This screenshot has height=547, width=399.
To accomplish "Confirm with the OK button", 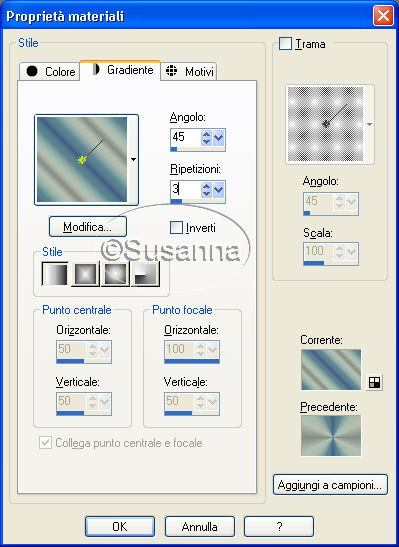I will pos(120,526).
